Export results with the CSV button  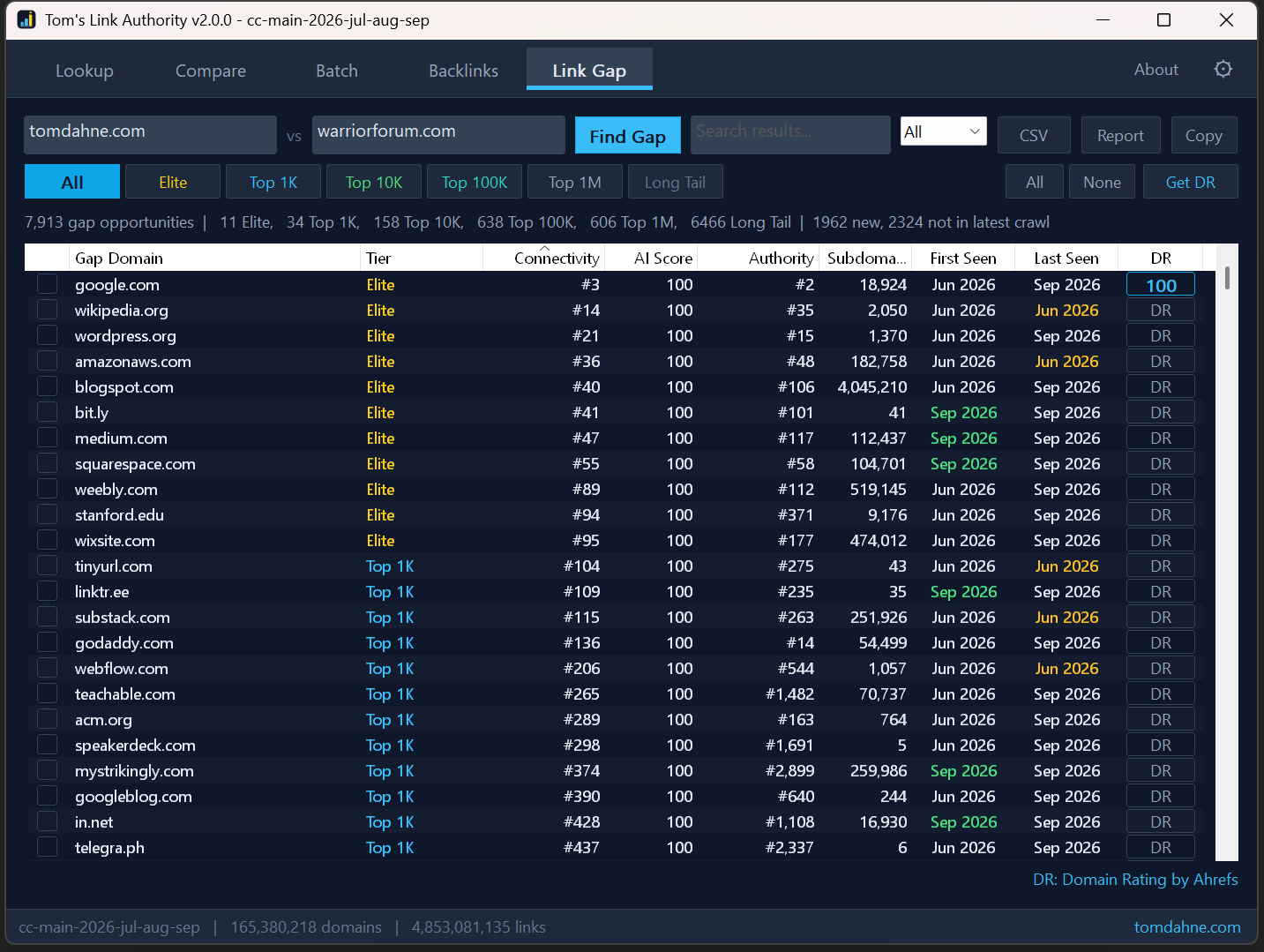point(1034,135)
